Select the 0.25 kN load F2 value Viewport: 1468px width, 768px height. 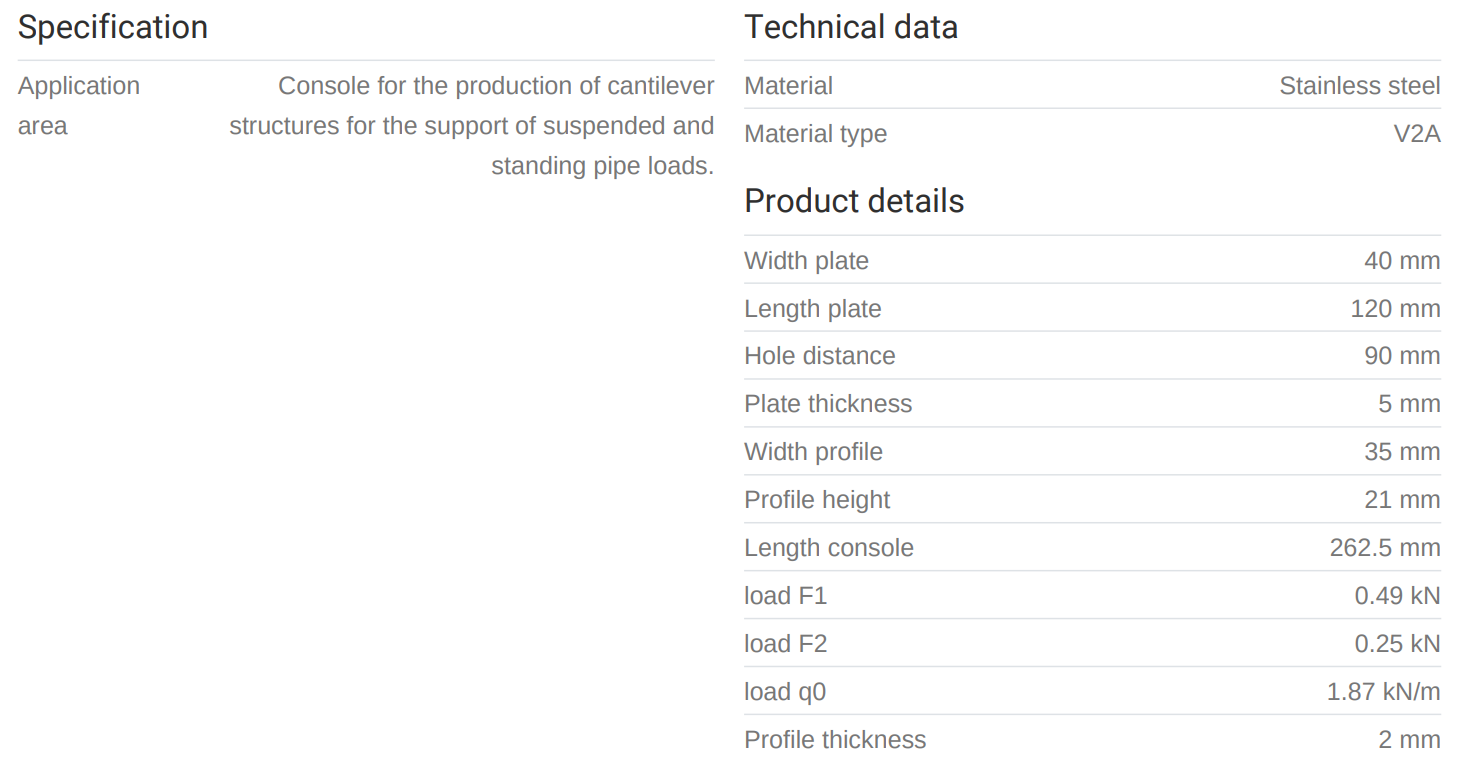(x=1397, y=644)
